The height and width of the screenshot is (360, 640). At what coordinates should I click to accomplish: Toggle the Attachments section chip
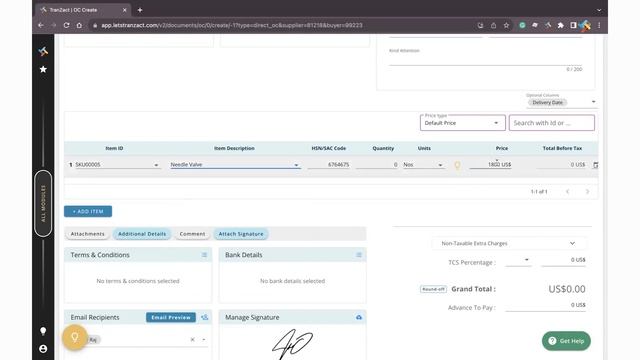[x=87, y=234]
